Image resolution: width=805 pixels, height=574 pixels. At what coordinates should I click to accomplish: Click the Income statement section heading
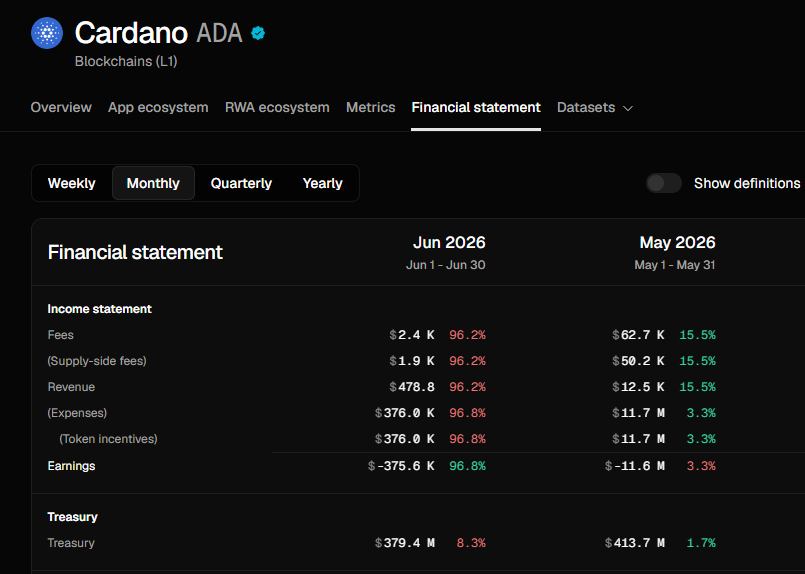[100, 309]
